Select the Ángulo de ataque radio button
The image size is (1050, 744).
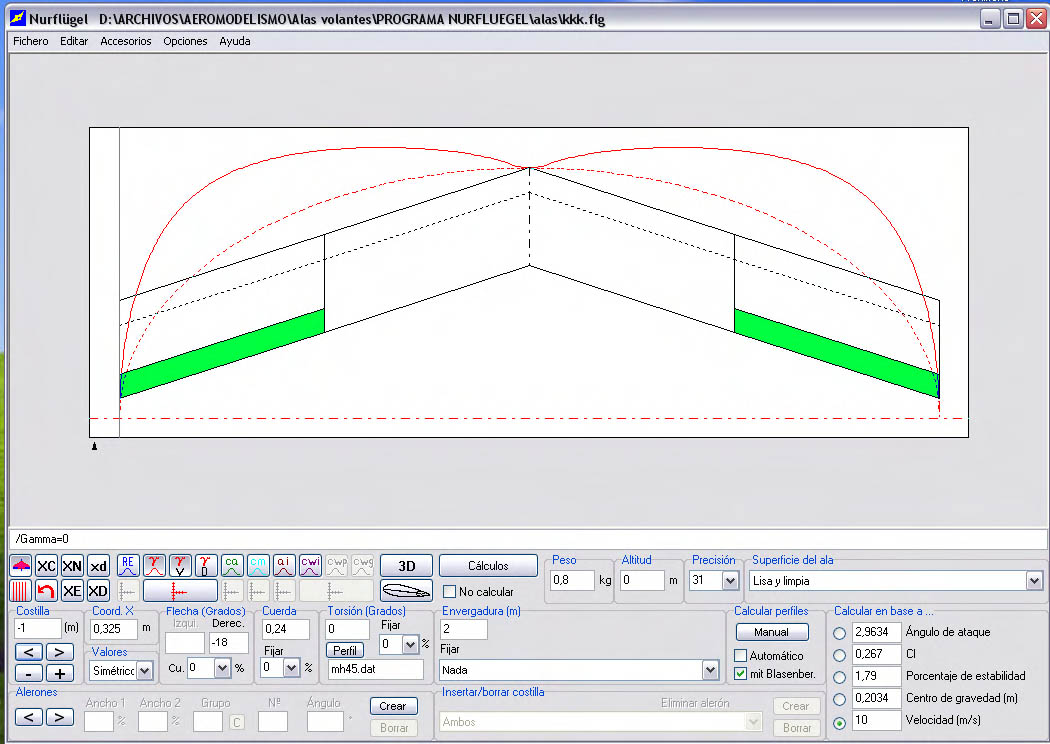click(839, 633)
